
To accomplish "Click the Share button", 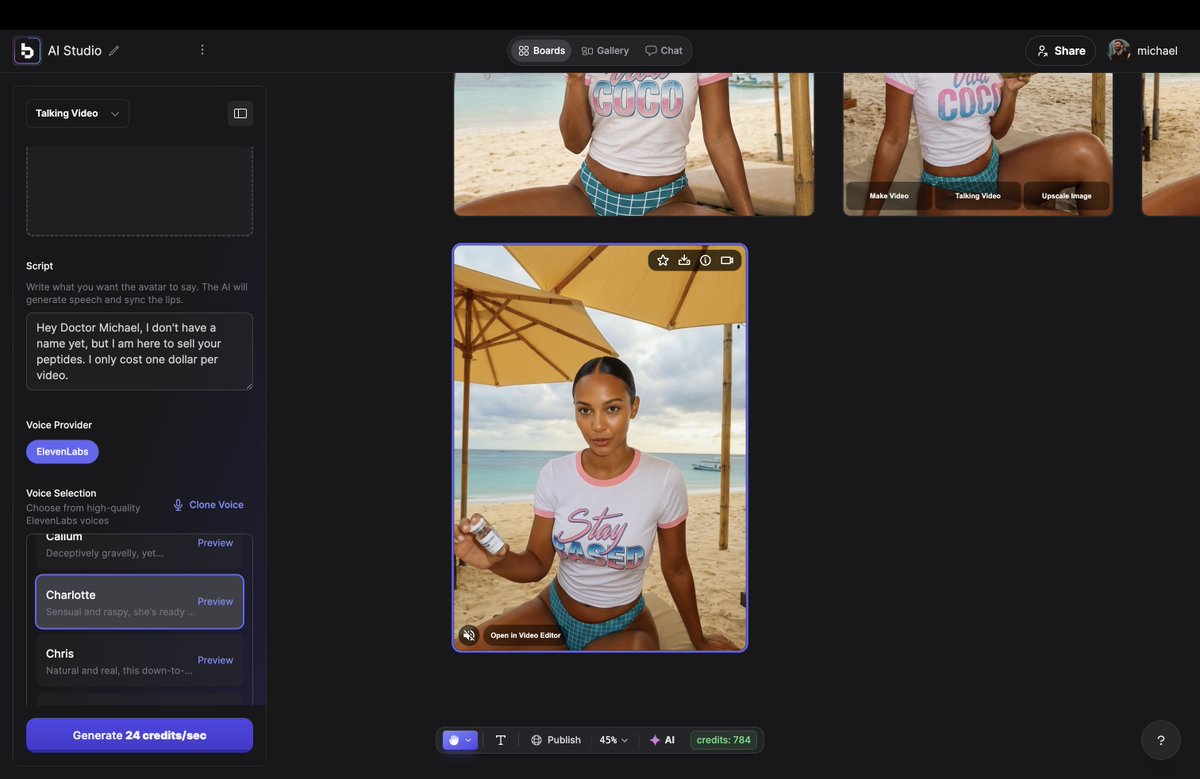I will [1060, 51].
